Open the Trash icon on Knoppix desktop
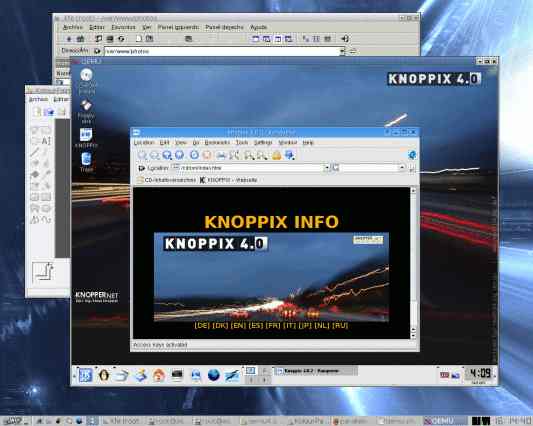533x426 pixels. click(86, 162)
